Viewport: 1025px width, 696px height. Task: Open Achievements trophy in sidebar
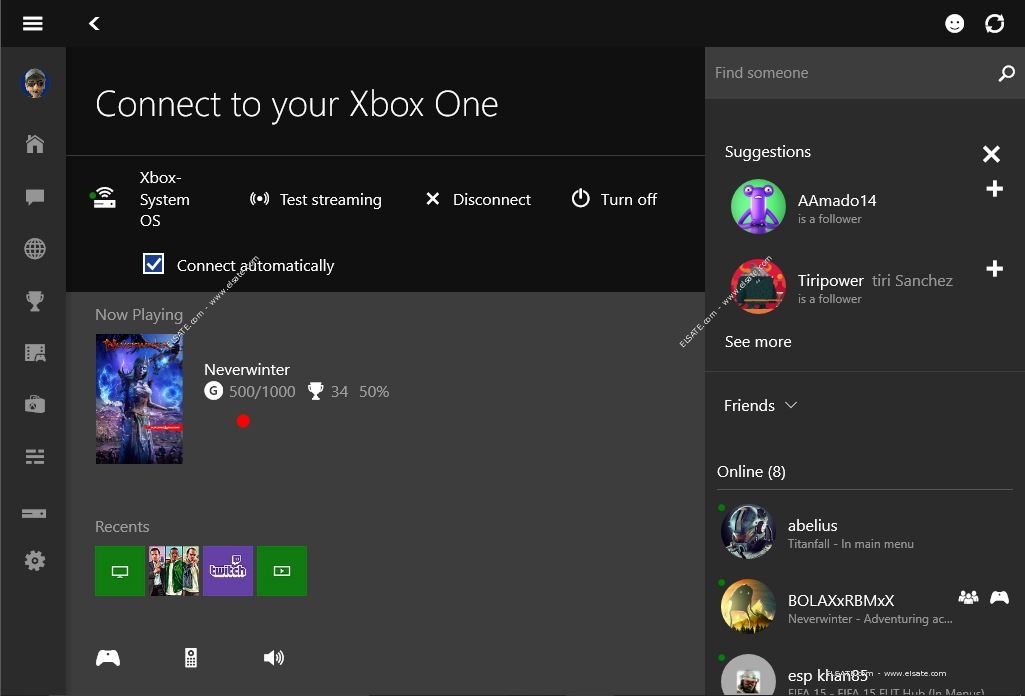tap(35, 301)
